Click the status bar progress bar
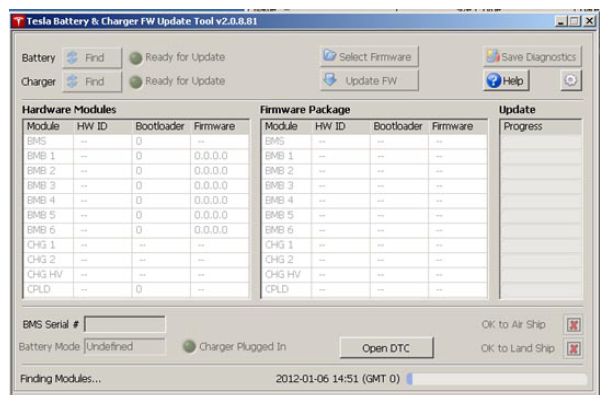The height and width of the screenshot is (404, 609). click(x=497, y=379)
